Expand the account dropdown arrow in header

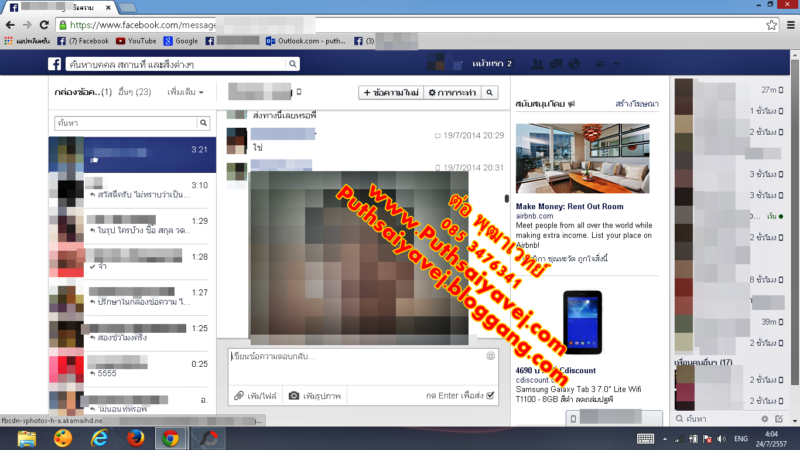pyautogui.click(x=616, y=64)
